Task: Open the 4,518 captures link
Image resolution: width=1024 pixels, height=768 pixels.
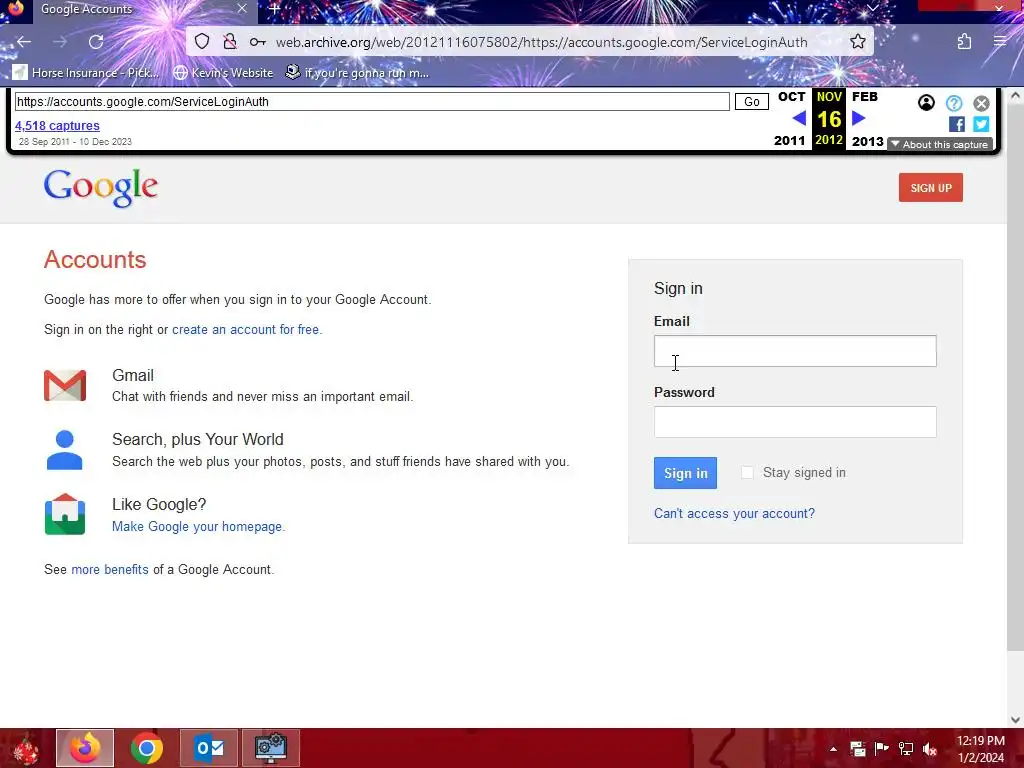Action: click(x=57, y=125)
